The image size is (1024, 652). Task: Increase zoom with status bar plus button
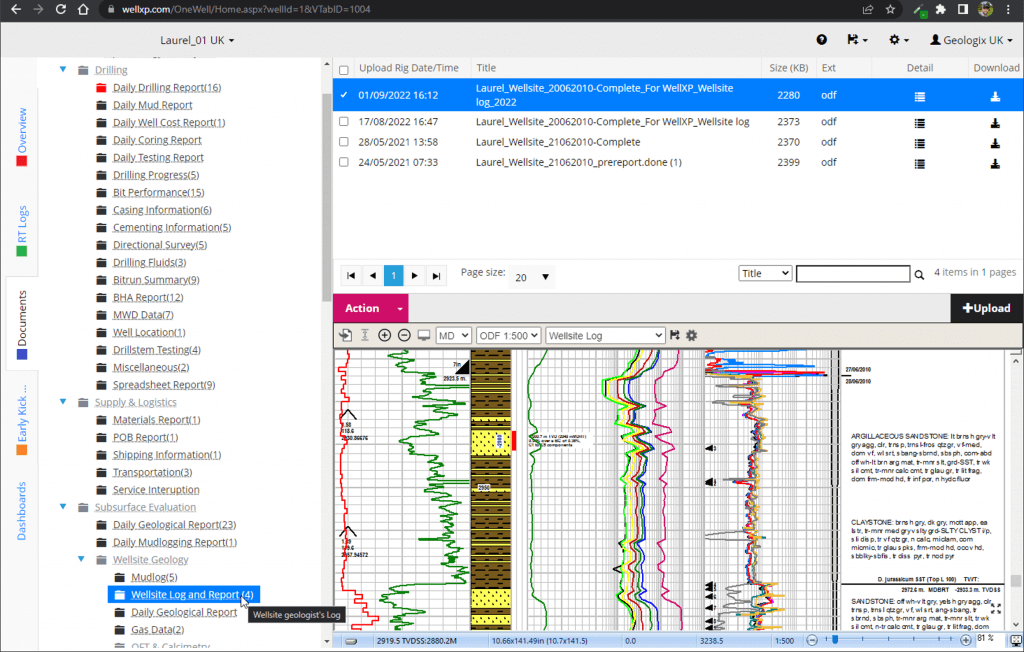click(966, 640)
